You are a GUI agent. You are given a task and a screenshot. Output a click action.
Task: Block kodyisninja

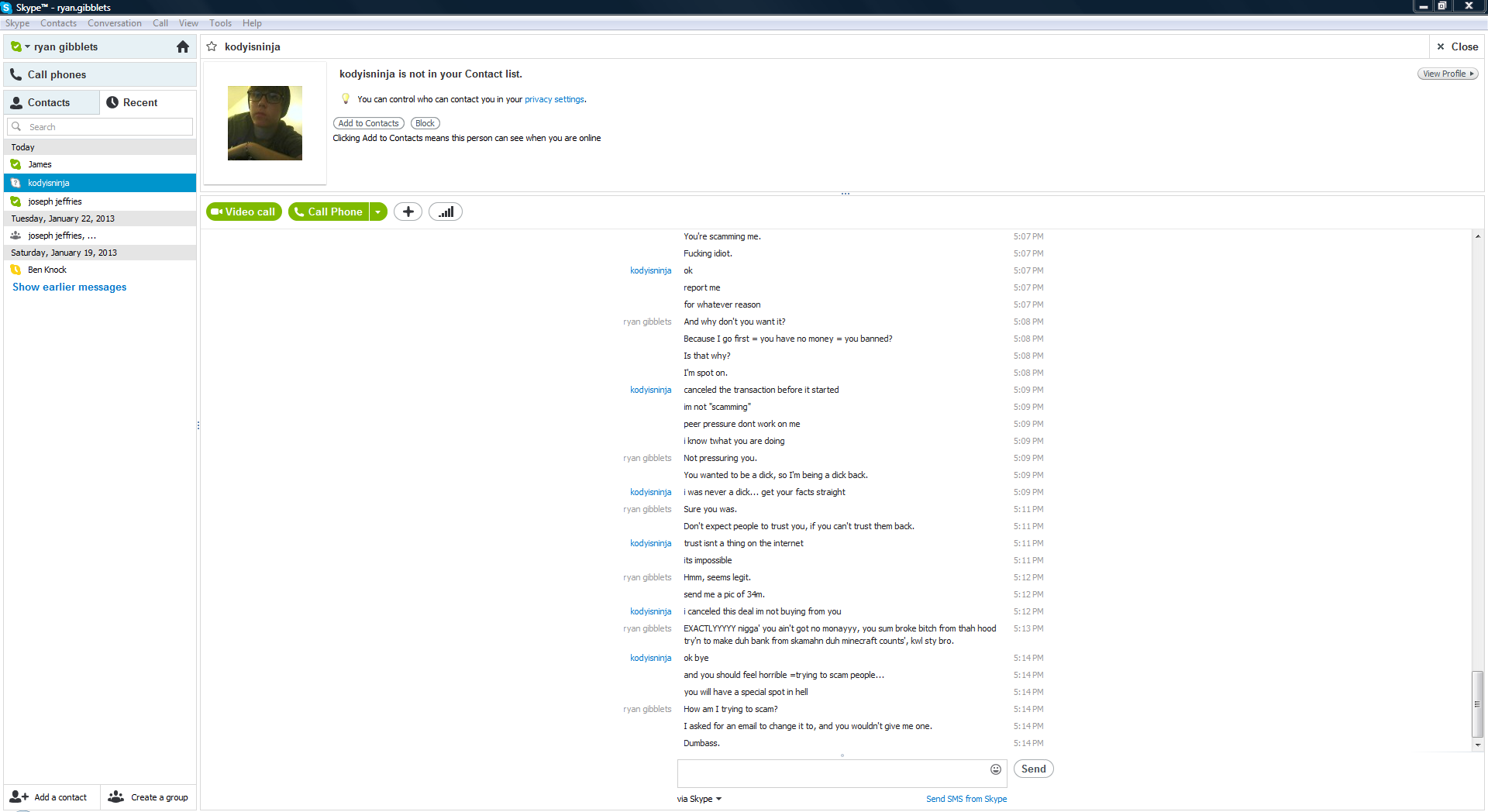pos(425,123)
